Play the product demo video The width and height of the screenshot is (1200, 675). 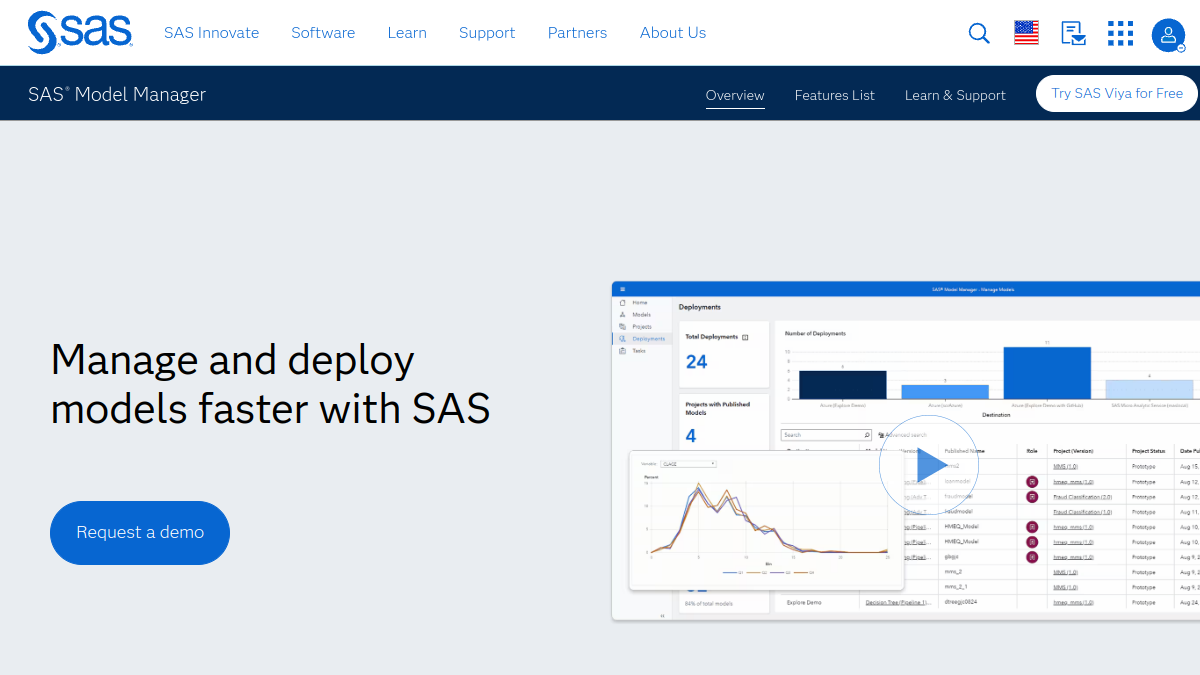(x=931, y=465)
